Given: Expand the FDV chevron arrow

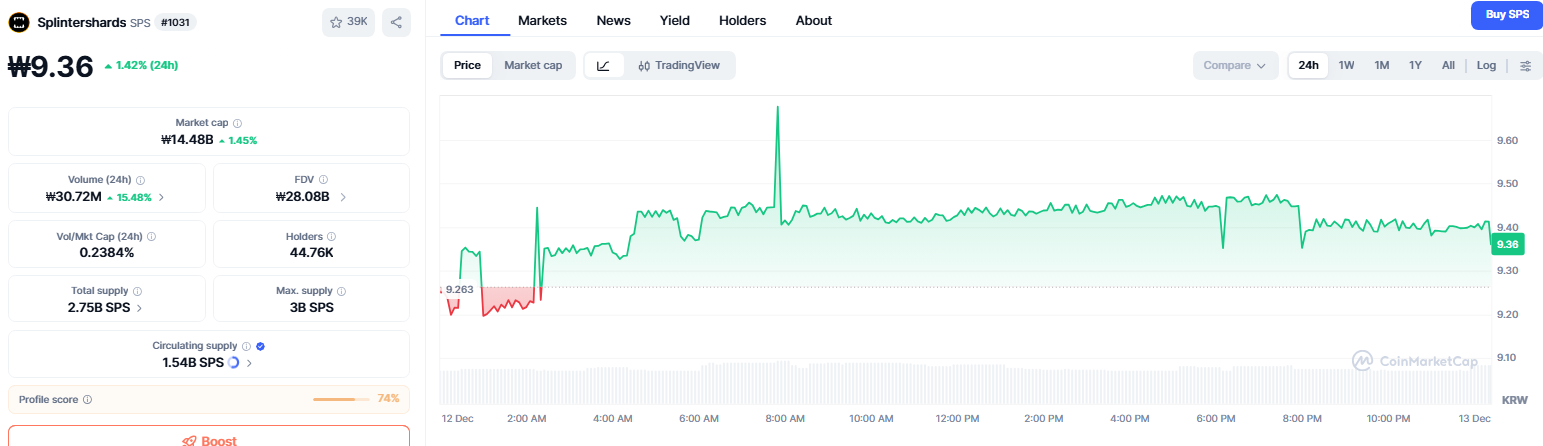Looking at the screenshot, I should tap(343, 197).
